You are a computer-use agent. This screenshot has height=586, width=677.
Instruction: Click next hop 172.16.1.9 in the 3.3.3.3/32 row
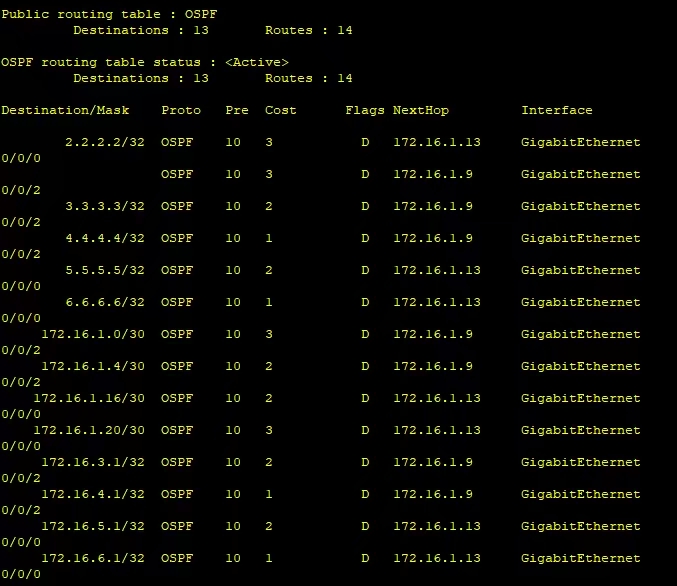(433, 206)
